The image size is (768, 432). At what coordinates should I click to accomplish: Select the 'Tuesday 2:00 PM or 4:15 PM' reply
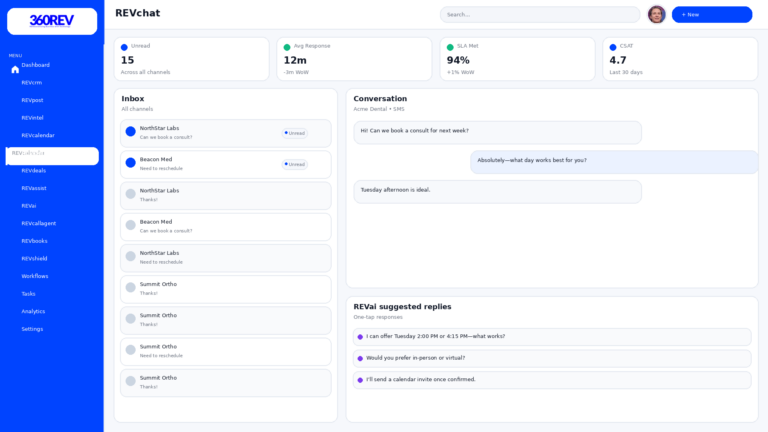click(x=551, y=337)
